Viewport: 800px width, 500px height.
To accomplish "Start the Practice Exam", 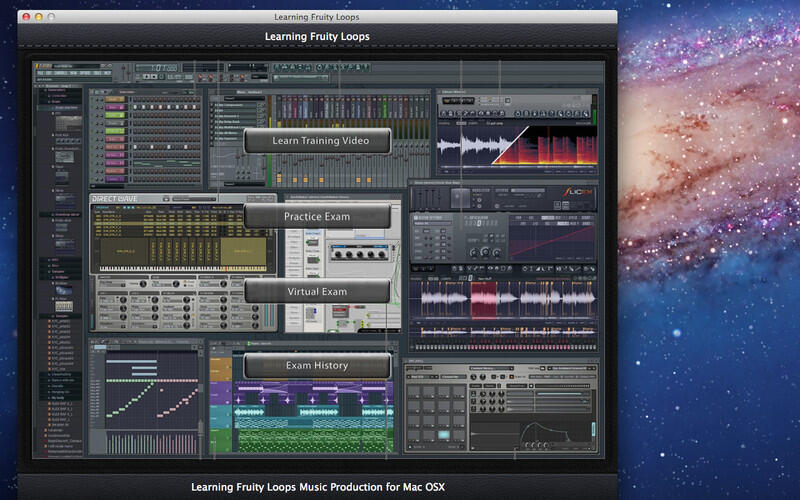I will point(316,216).
